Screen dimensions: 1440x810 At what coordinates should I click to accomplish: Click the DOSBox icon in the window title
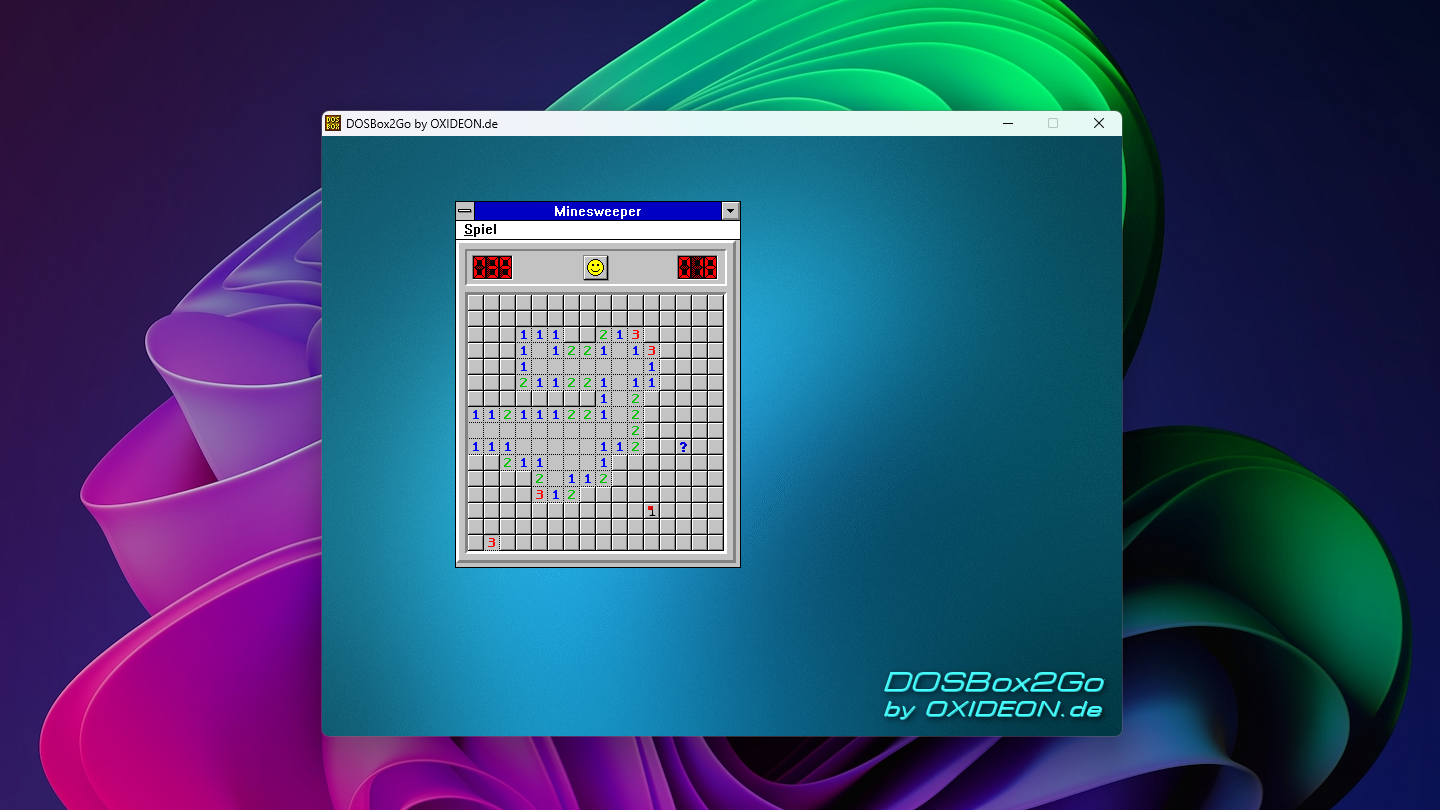click(x=333, y=123)
